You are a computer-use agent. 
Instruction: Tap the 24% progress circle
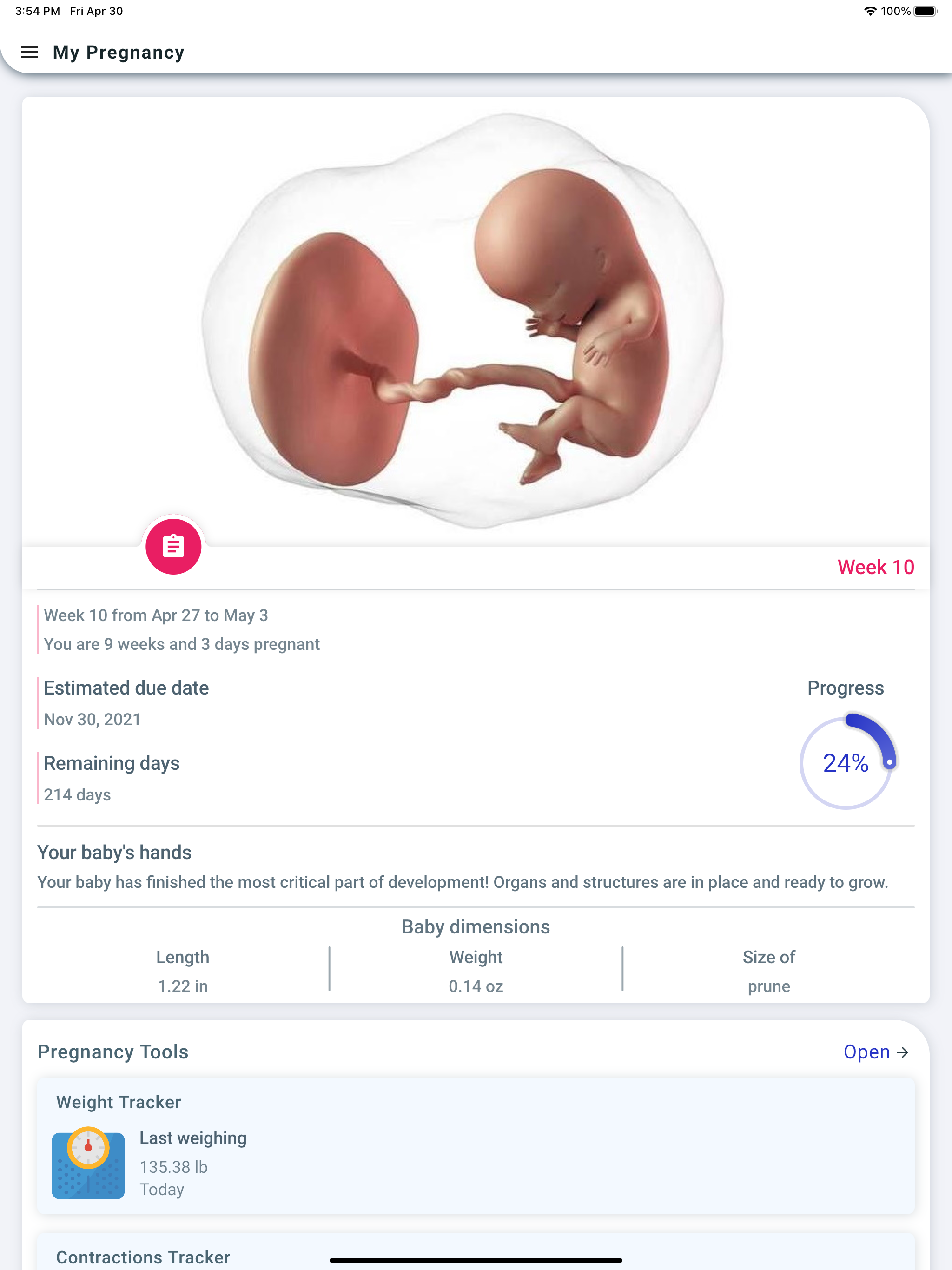(846, 763)
